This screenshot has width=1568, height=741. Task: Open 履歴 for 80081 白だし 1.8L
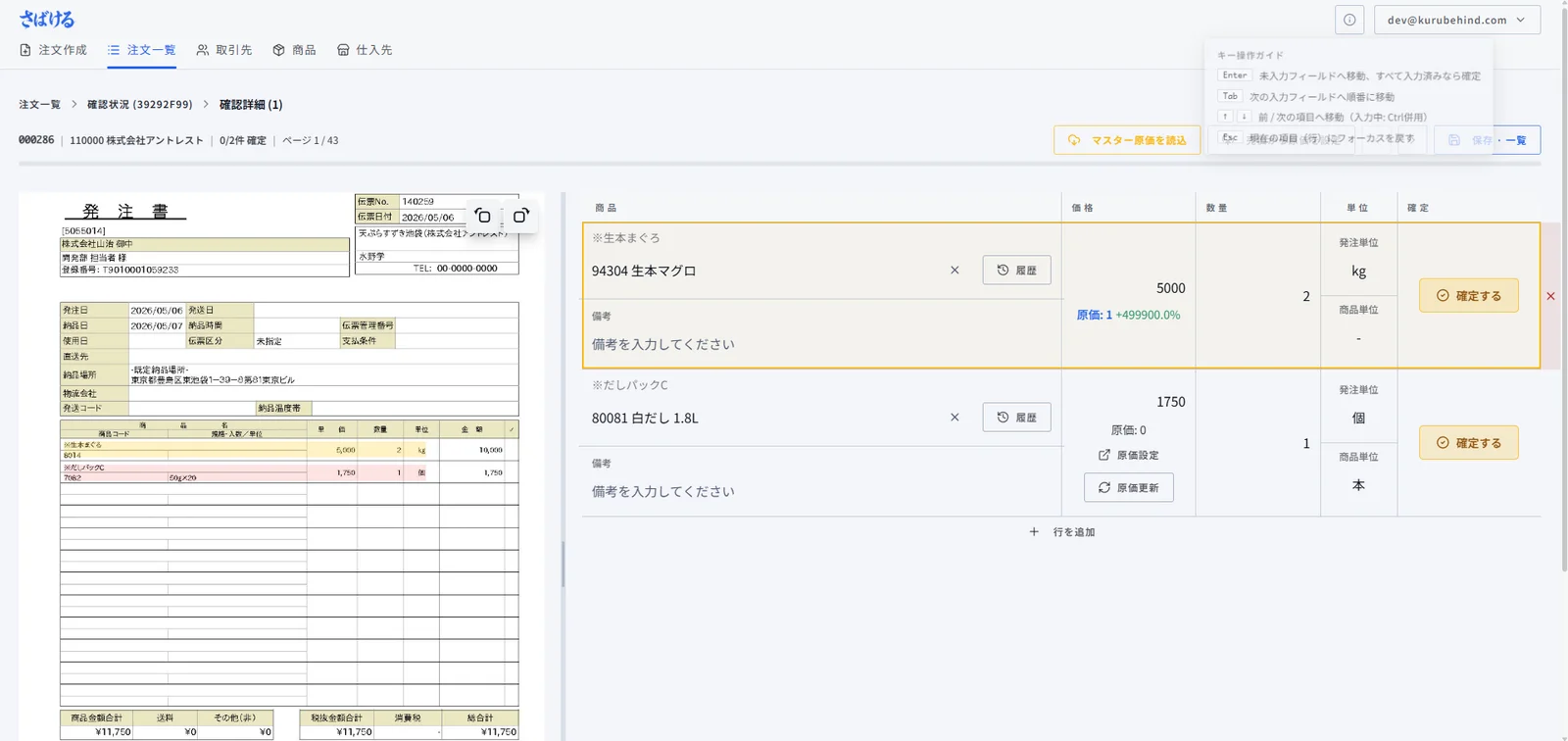[1017, 418]
